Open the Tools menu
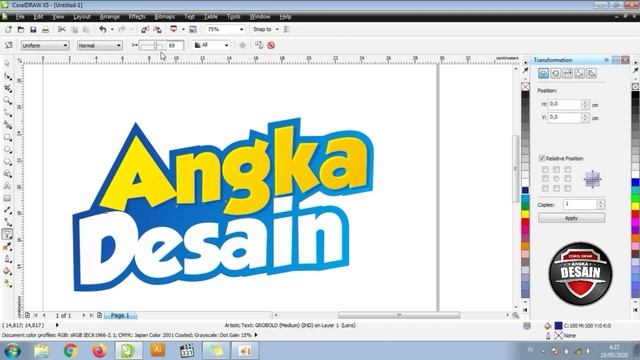Screen dimensions: 640x360 [x=233, y=17]
